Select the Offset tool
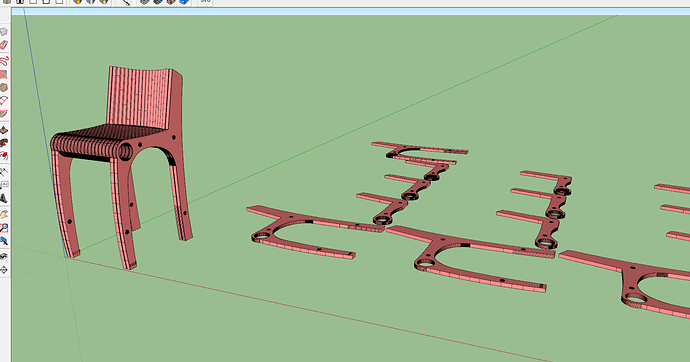The image size is (690, 362). pos(4,156)
